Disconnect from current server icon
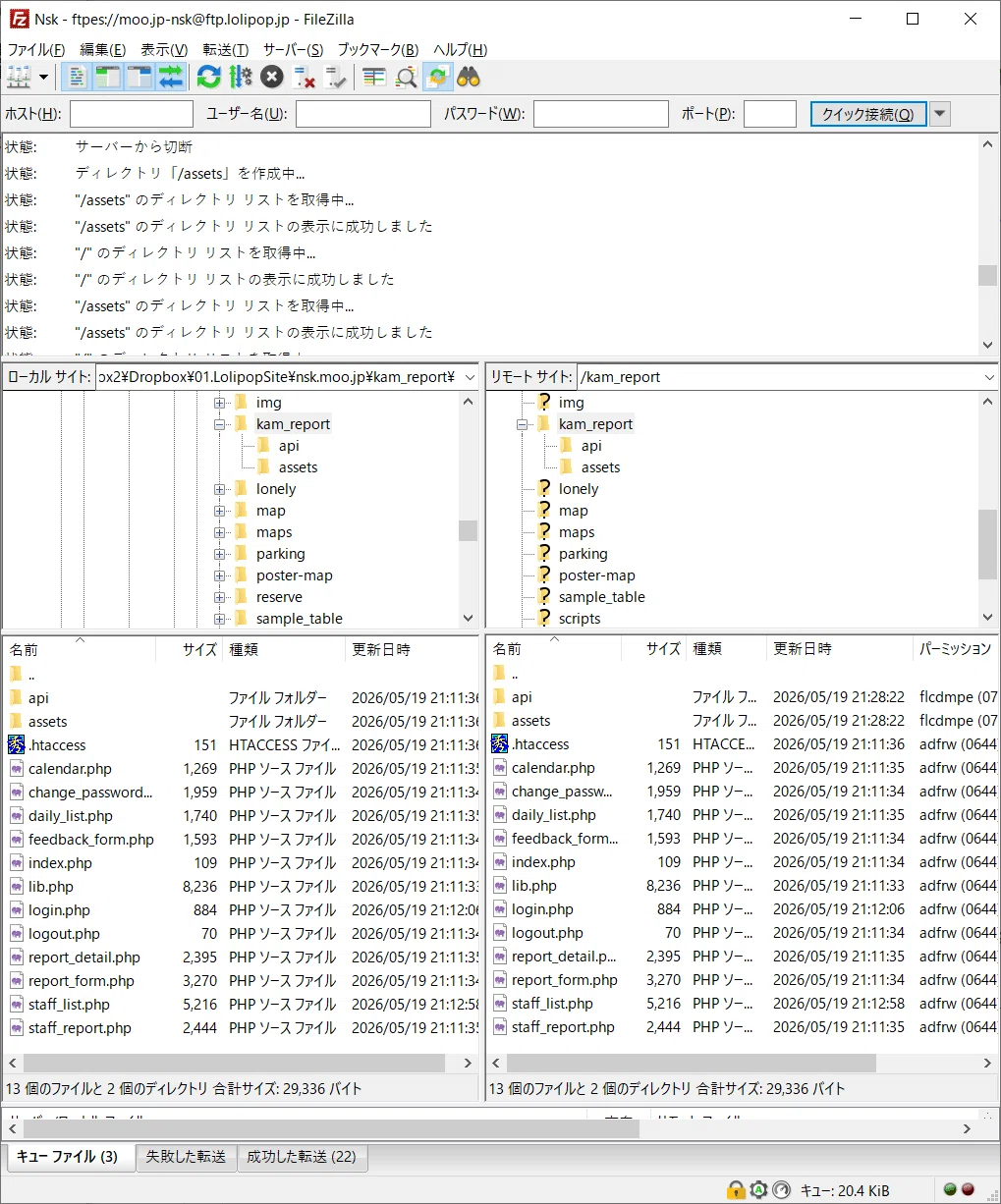This screenshot has height=1204, width=1001. (x=304, y=78)
